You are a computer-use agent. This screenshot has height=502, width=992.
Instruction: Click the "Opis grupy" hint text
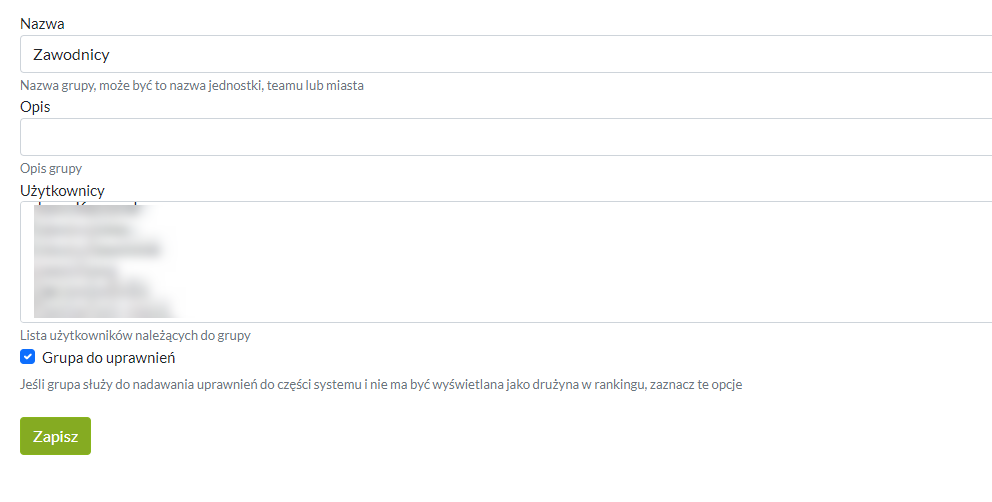click(x=51, y=169)
